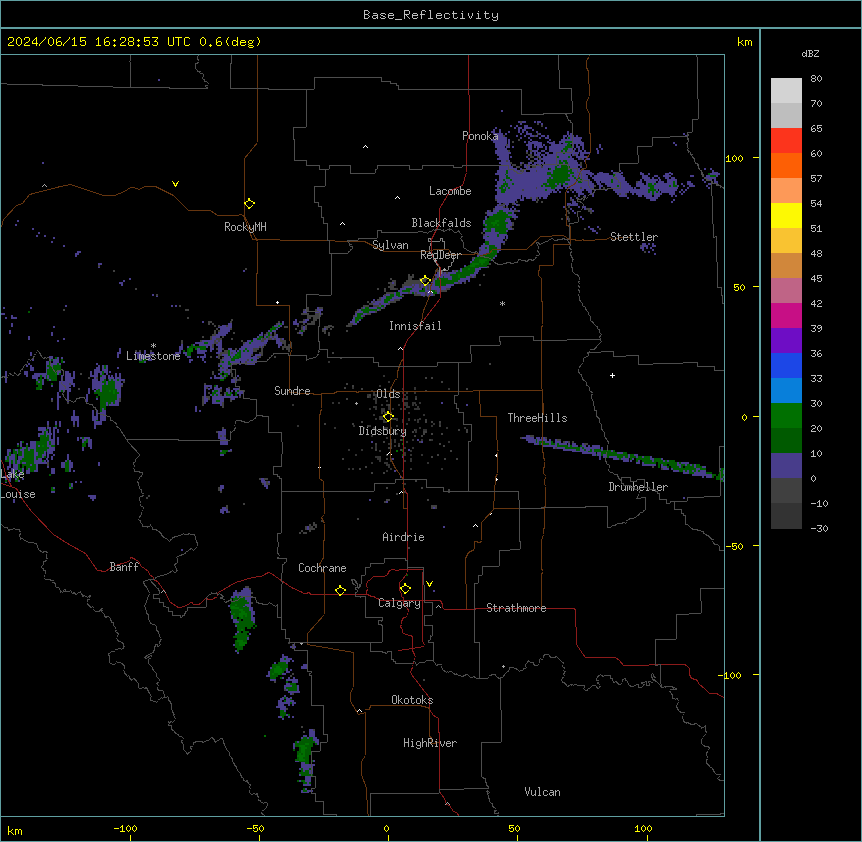Select the red 65-60 dBZ legend swatch
This screenshot has width=862, height=842.
click(x=786, y=141)
